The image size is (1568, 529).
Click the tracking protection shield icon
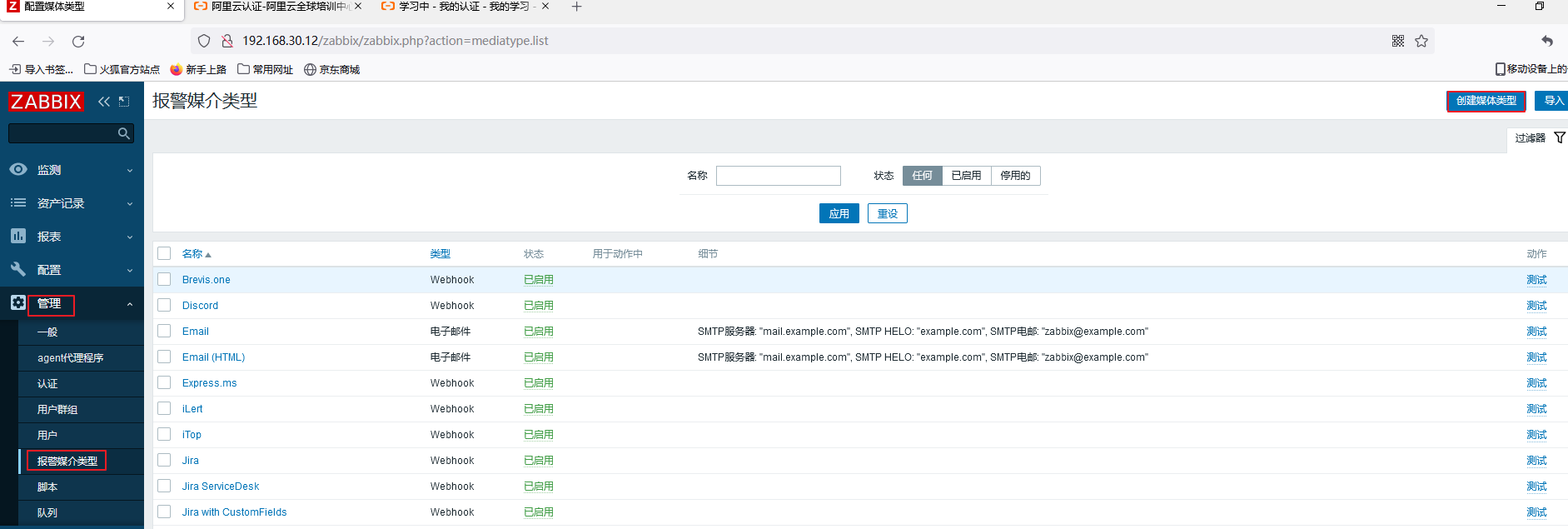[204, 41]
